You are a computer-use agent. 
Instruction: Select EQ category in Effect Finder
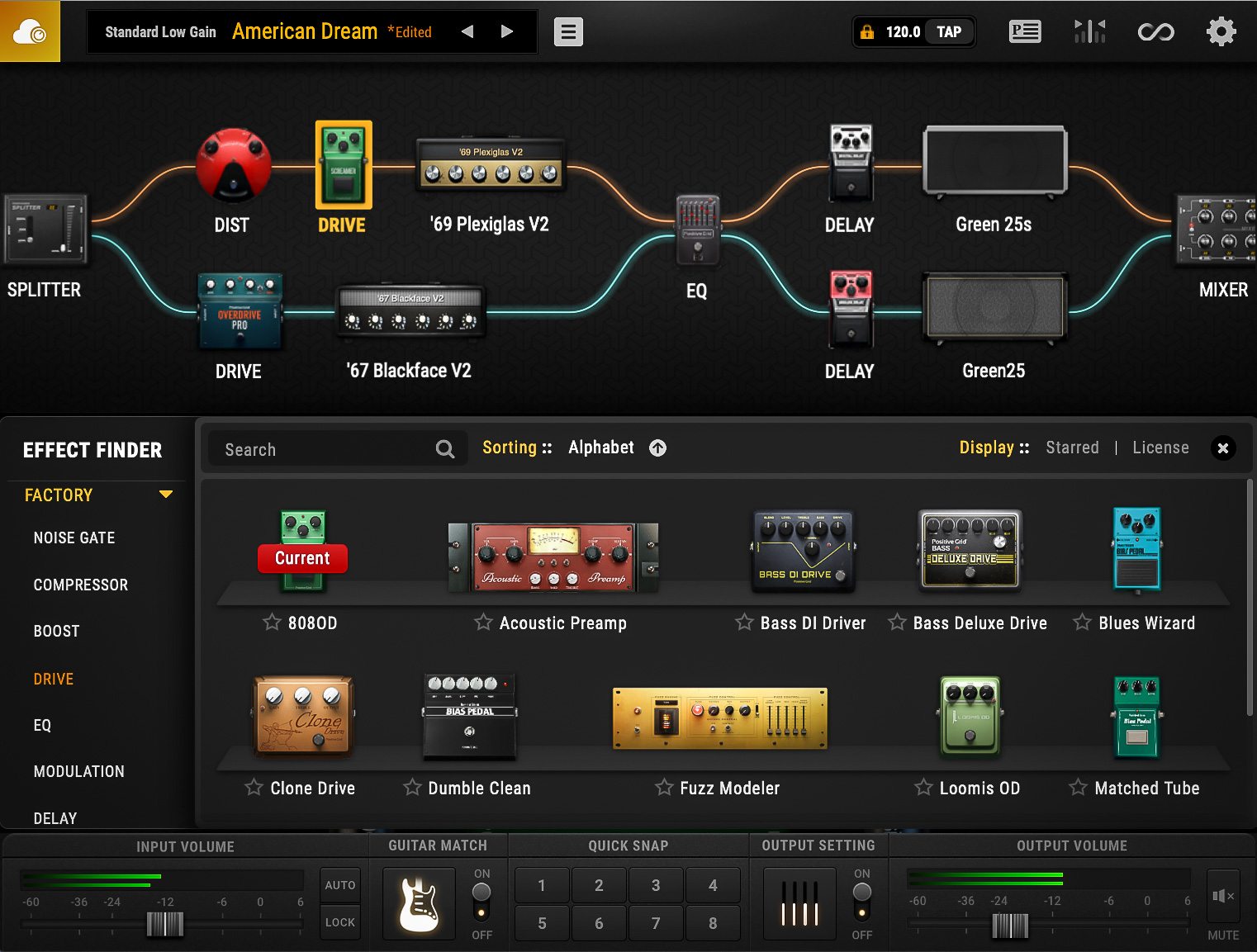click(x=42, y=725)
